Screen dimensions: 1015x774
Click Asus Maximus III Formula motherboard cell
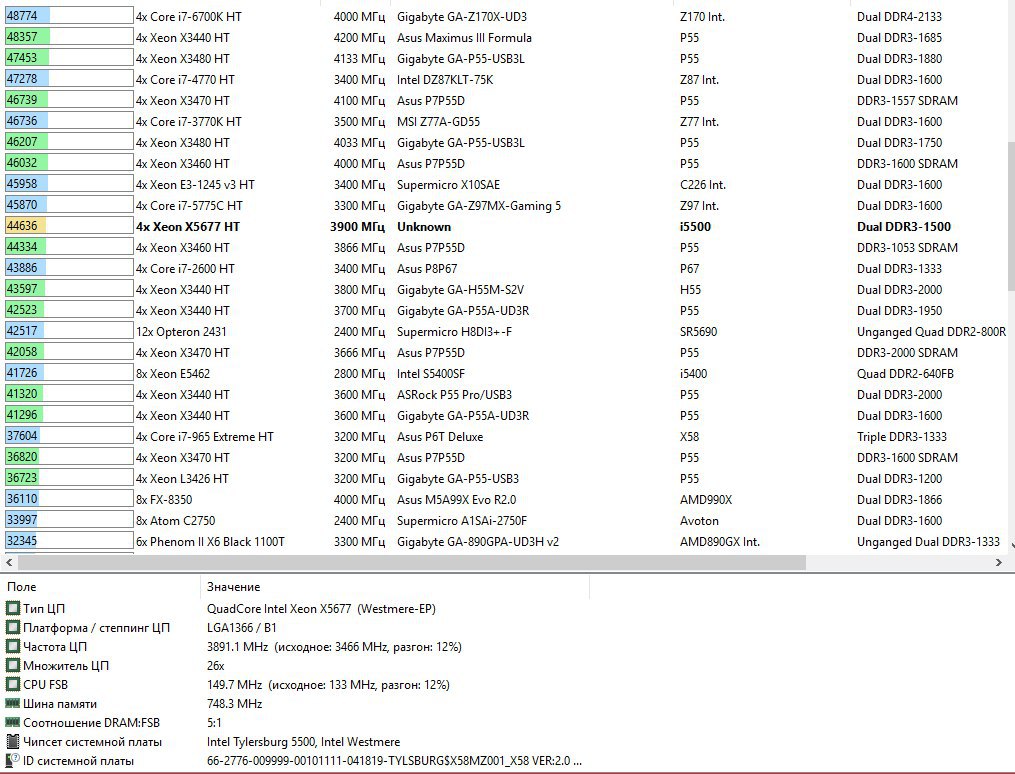(464, 38)
